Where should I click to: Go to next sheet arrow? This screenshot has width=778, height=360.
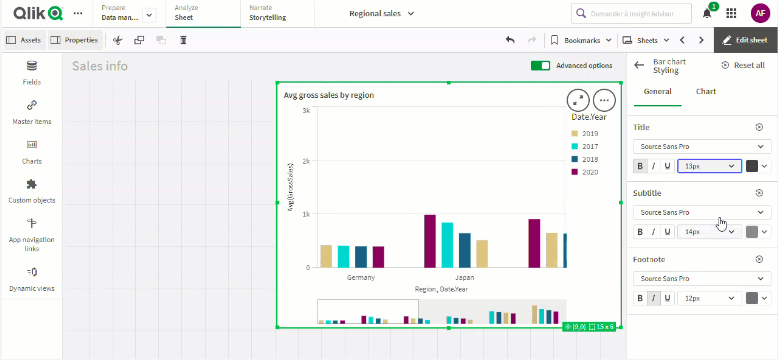[x=701, y=40]
